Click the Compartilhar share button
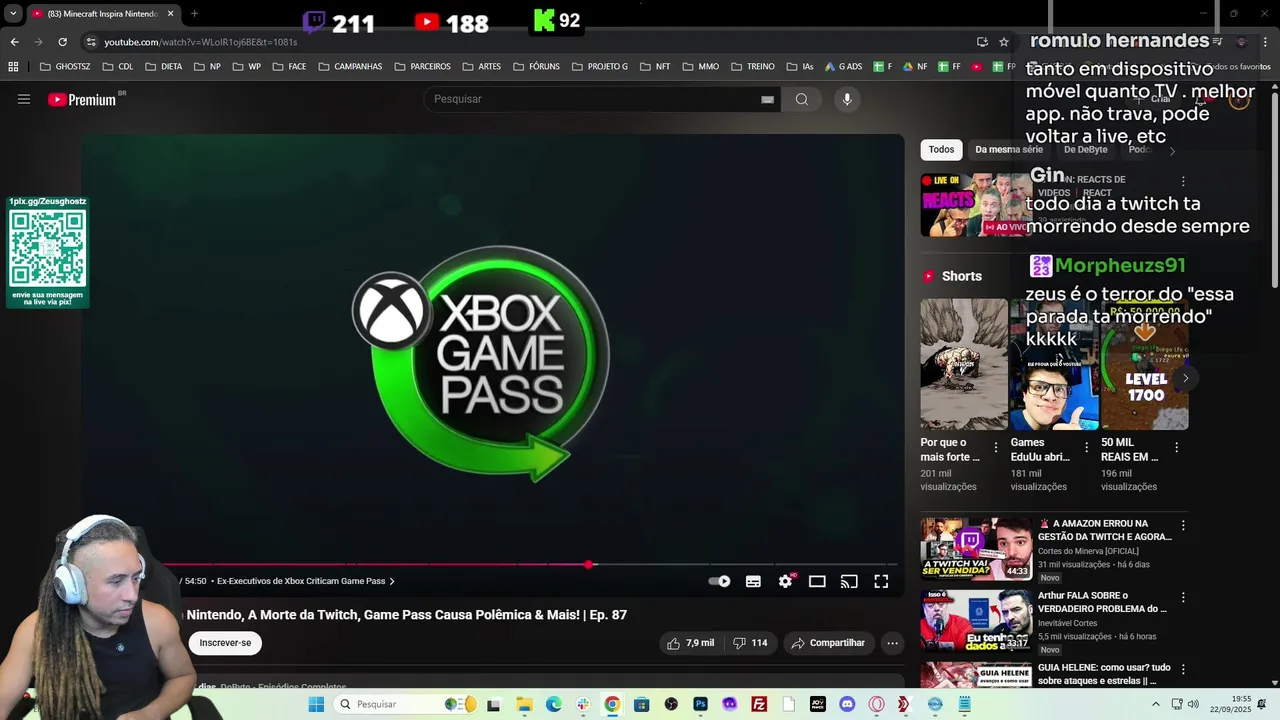The width and height of the screenshot is (1280, 720). point(828,643)
